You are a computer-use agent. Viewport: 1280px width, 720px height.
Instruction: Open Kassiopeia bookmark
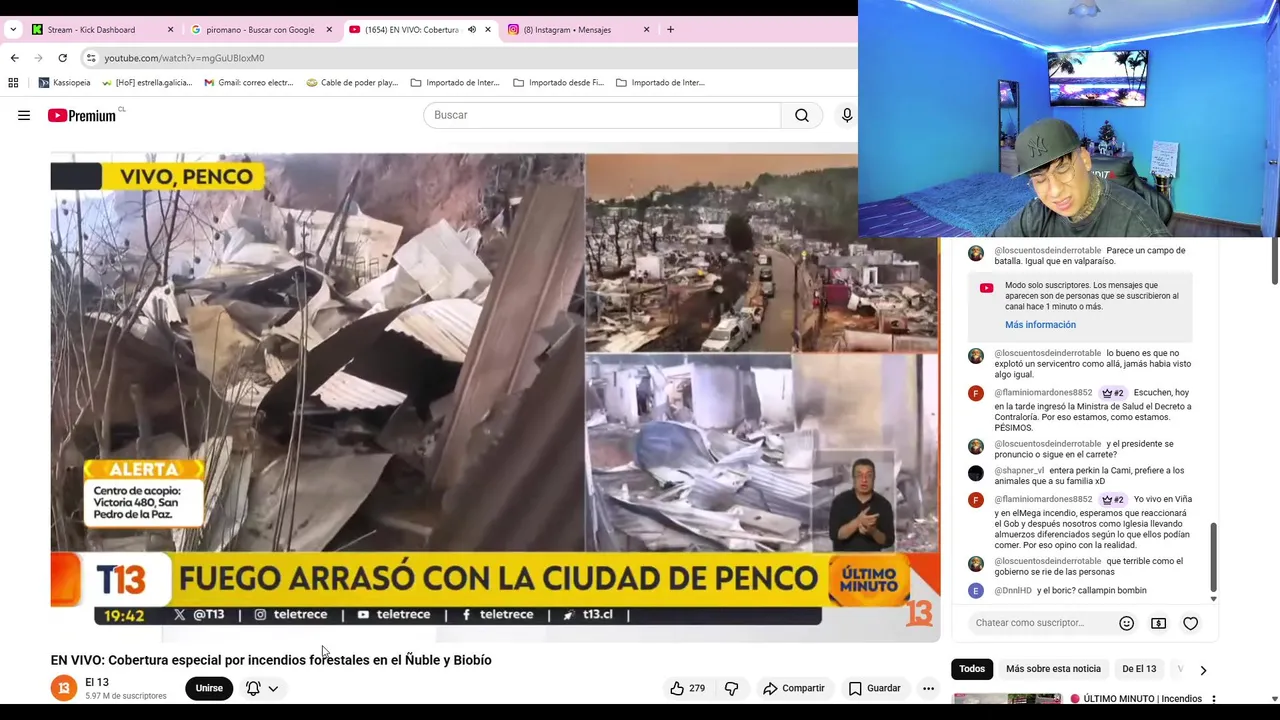[64, 83]
